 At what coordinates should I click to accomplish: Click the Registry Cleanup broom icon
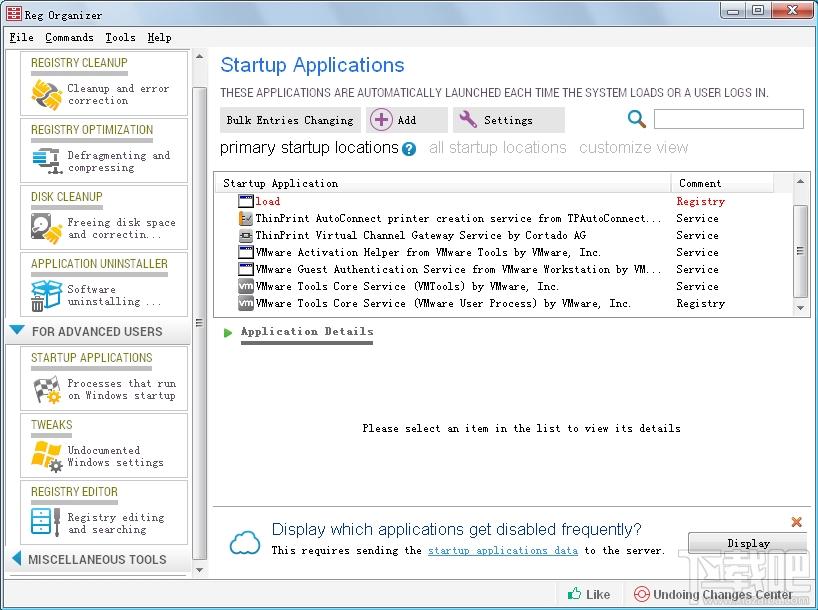tap(46, 95)
